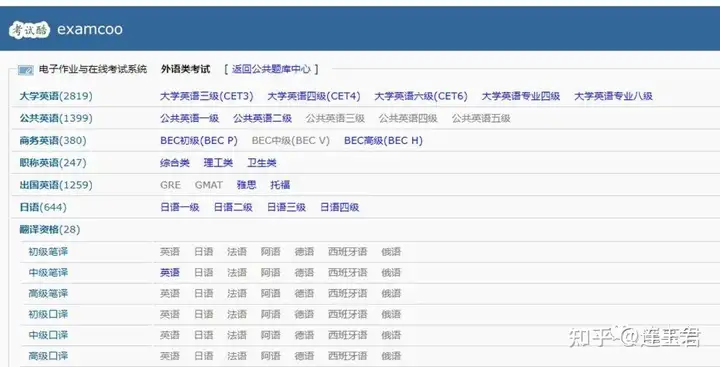The width and height of the screenshot is (720, 367).
Task: Click the examcoo site name
Action: coord(90,29)
